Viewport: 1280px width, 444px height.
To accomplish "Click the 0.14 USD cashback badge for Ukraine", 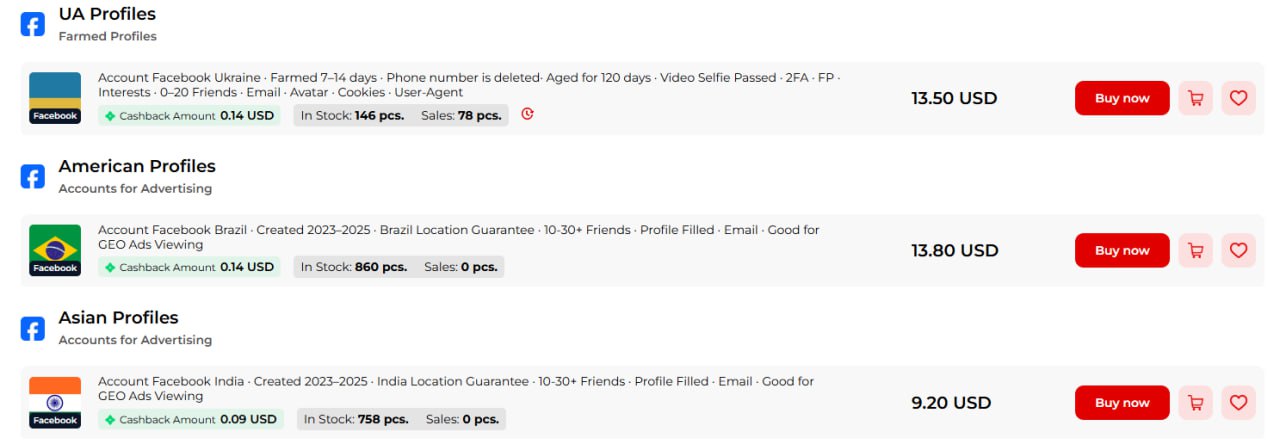I will [x=189, y=116].
